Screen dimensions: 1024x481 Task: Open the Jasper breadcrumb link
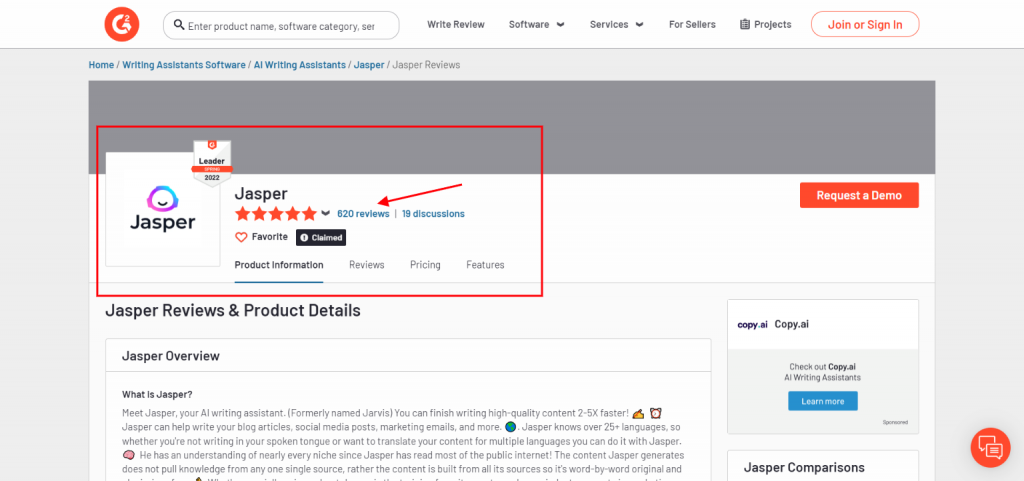(x=369, y=65)
